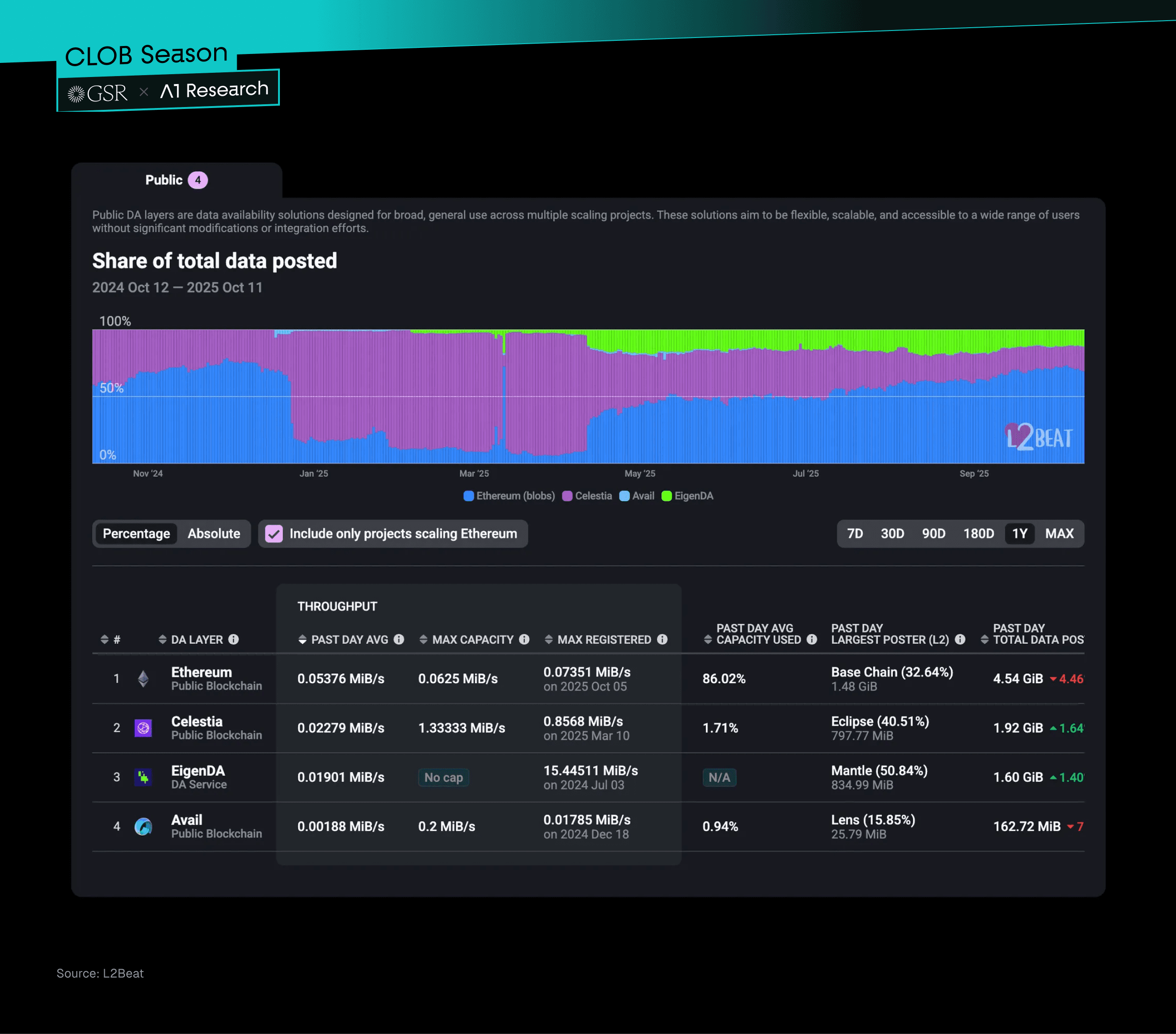The height and width of the screenshot is (1034, 1176).
Task: Click the 4 count badge on Public tab
Action: point(198,181)
